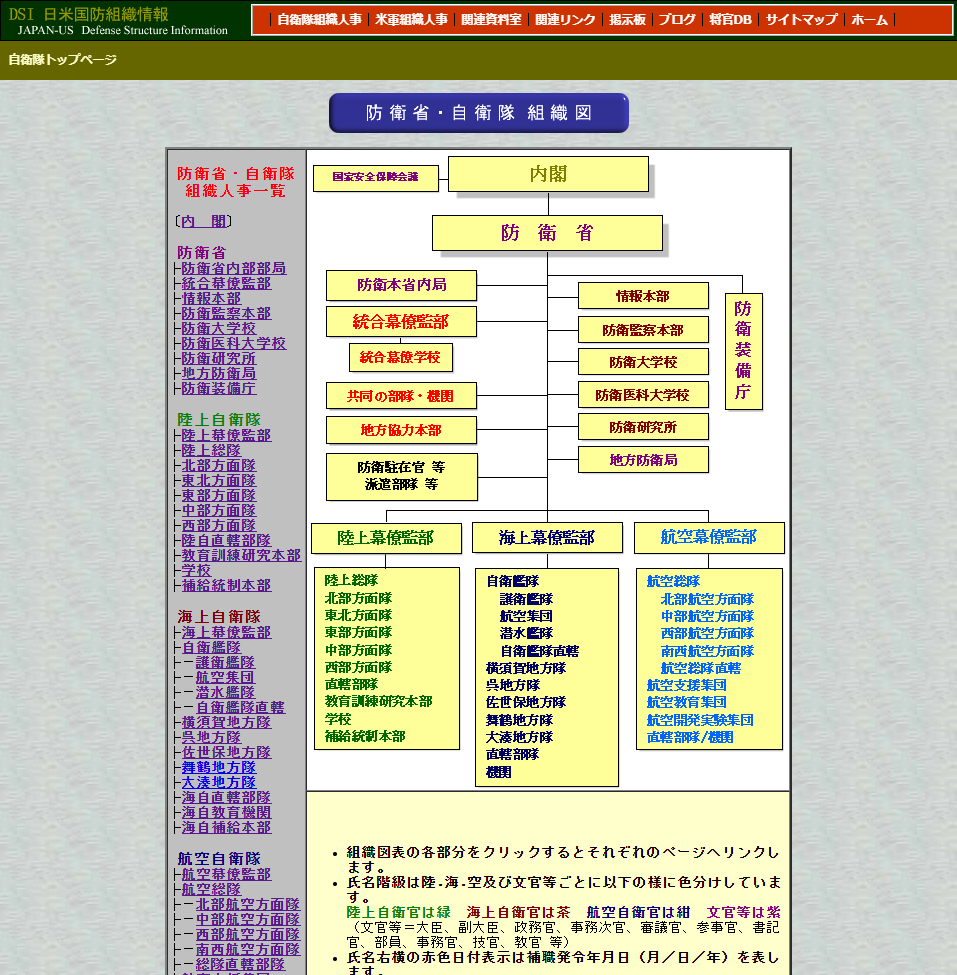Open the 将官DB navigation item
This screenshot has height=975, width=957.
[x=730, y=20]
